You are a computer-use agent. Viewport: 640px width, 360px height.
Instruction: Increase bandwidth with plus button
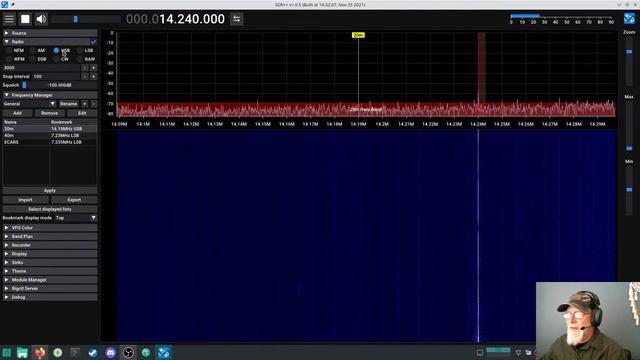point(93,68)
